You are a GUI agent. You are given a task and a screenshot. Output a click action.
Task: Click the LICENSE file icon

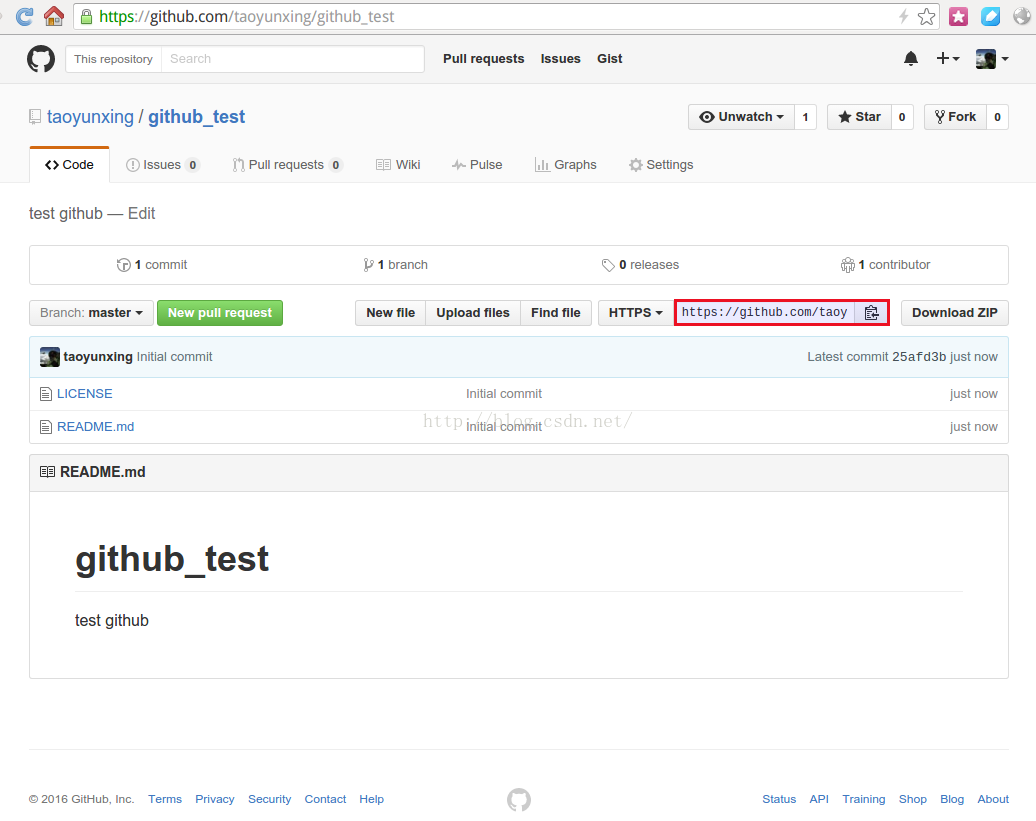(x=46, y=394)
